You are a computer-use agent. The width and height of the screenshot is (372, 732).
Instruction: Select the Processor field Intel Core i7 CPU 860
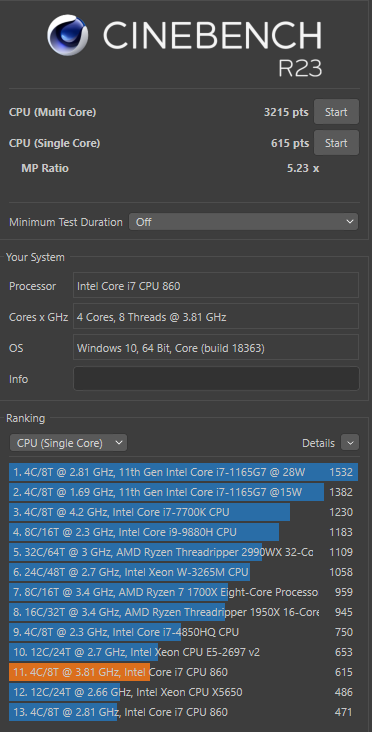pos(216,286)
